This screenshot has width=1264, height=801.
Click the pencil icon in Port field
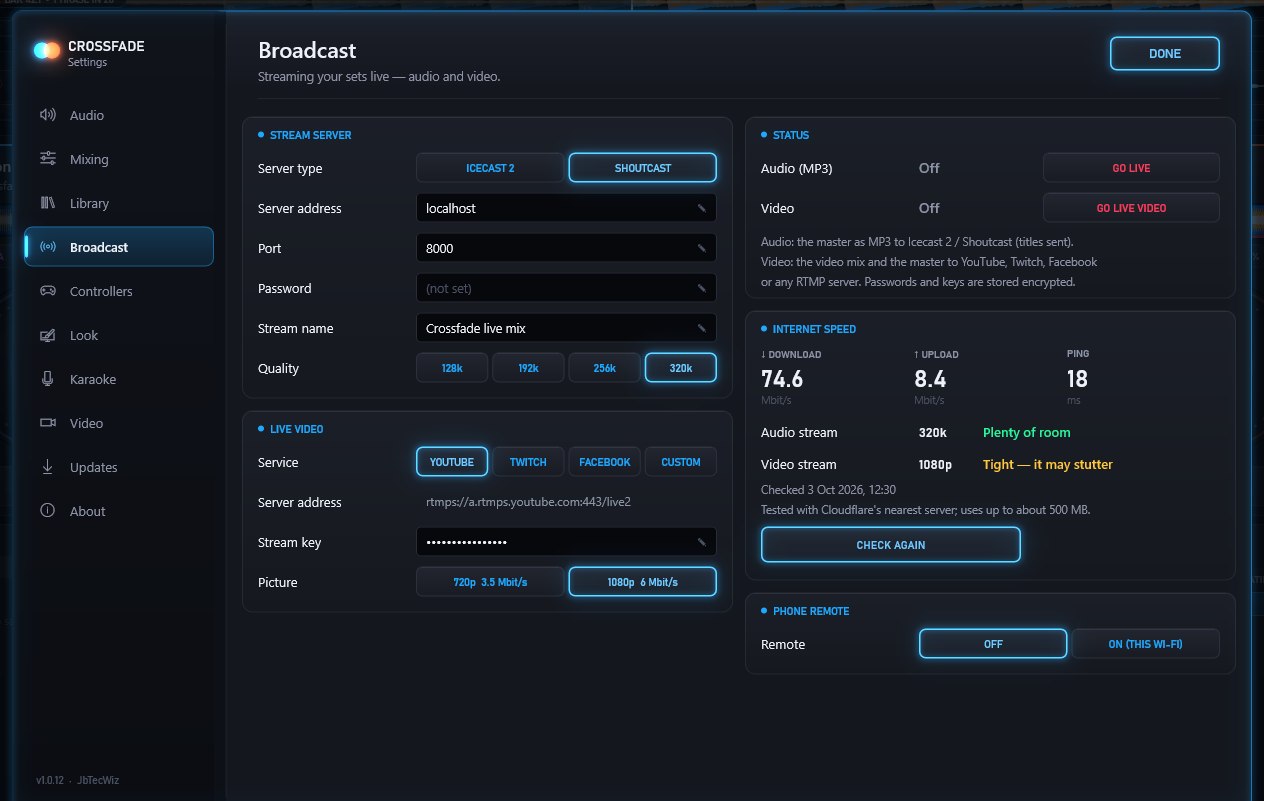pyautogui.click(x=702, y=248)
